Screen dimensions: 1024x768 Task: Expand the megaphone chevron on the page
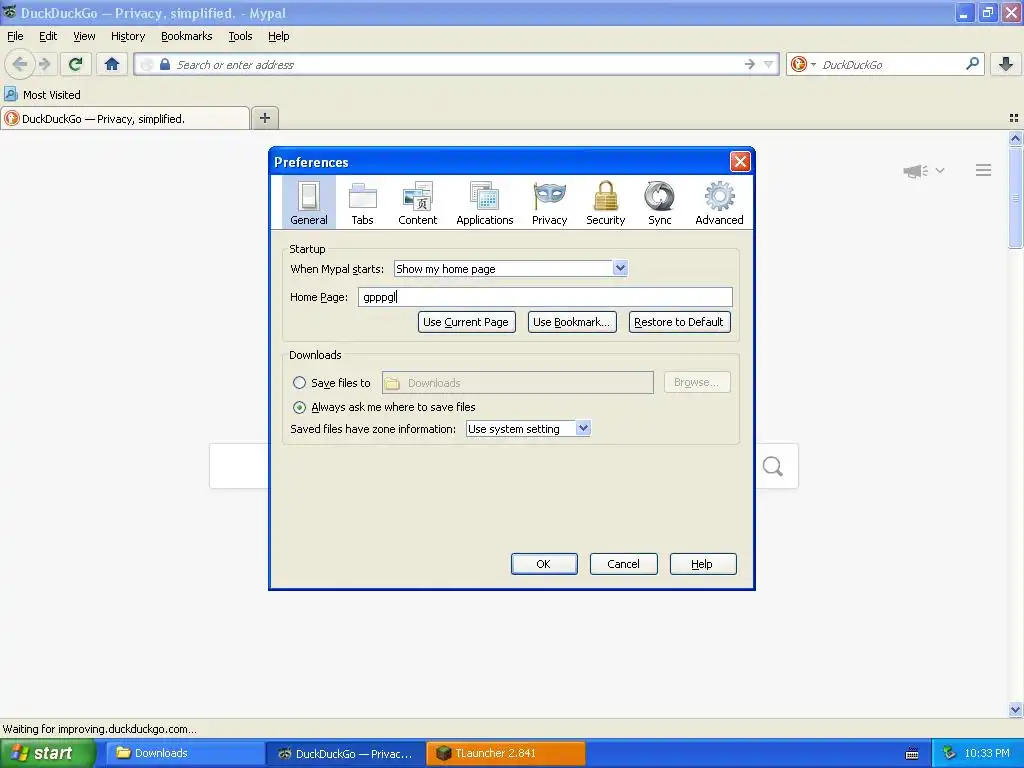(x=940, y=170)
